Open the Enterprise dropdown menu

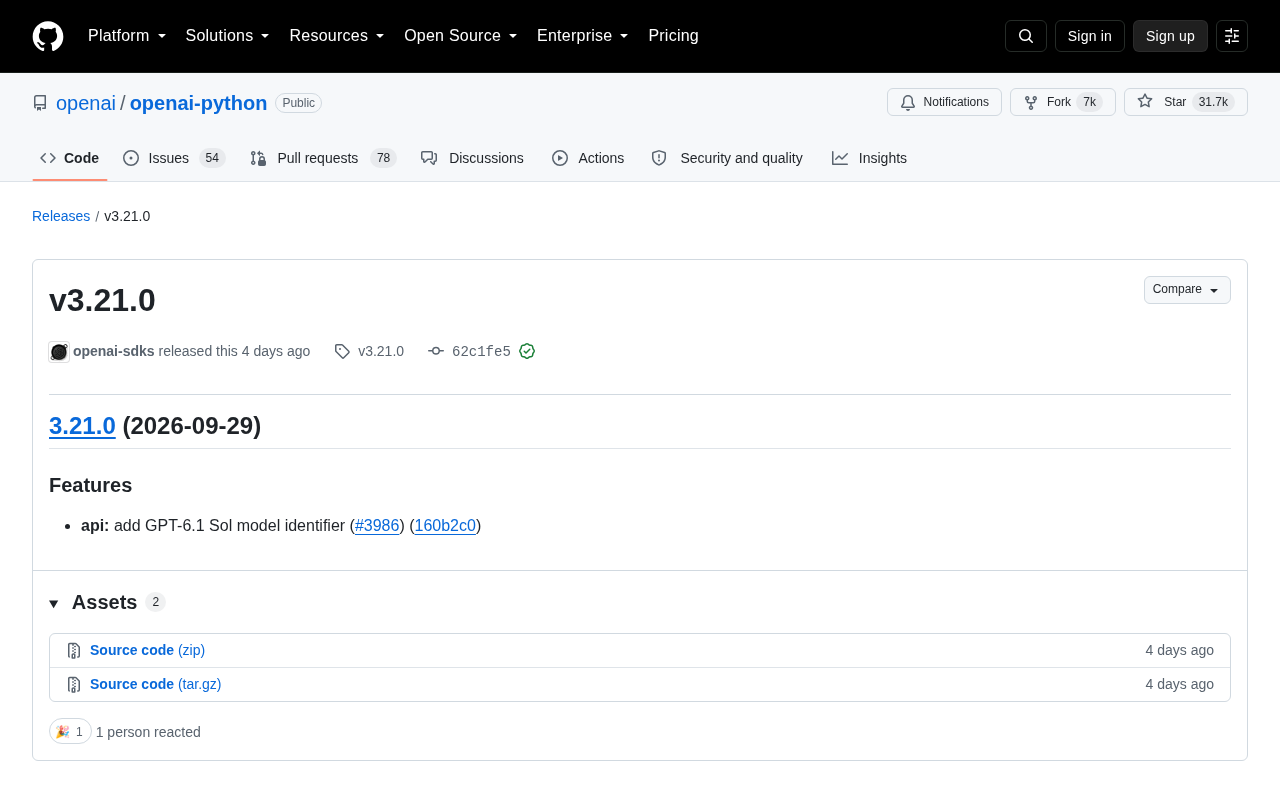[583, 36]
